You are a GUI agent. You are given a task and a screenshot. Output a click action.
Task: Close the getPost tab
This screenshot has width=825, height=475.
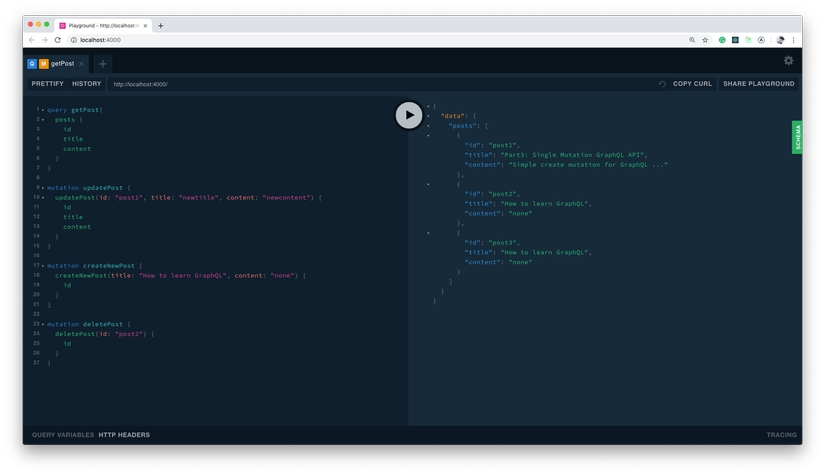[82, 64]
